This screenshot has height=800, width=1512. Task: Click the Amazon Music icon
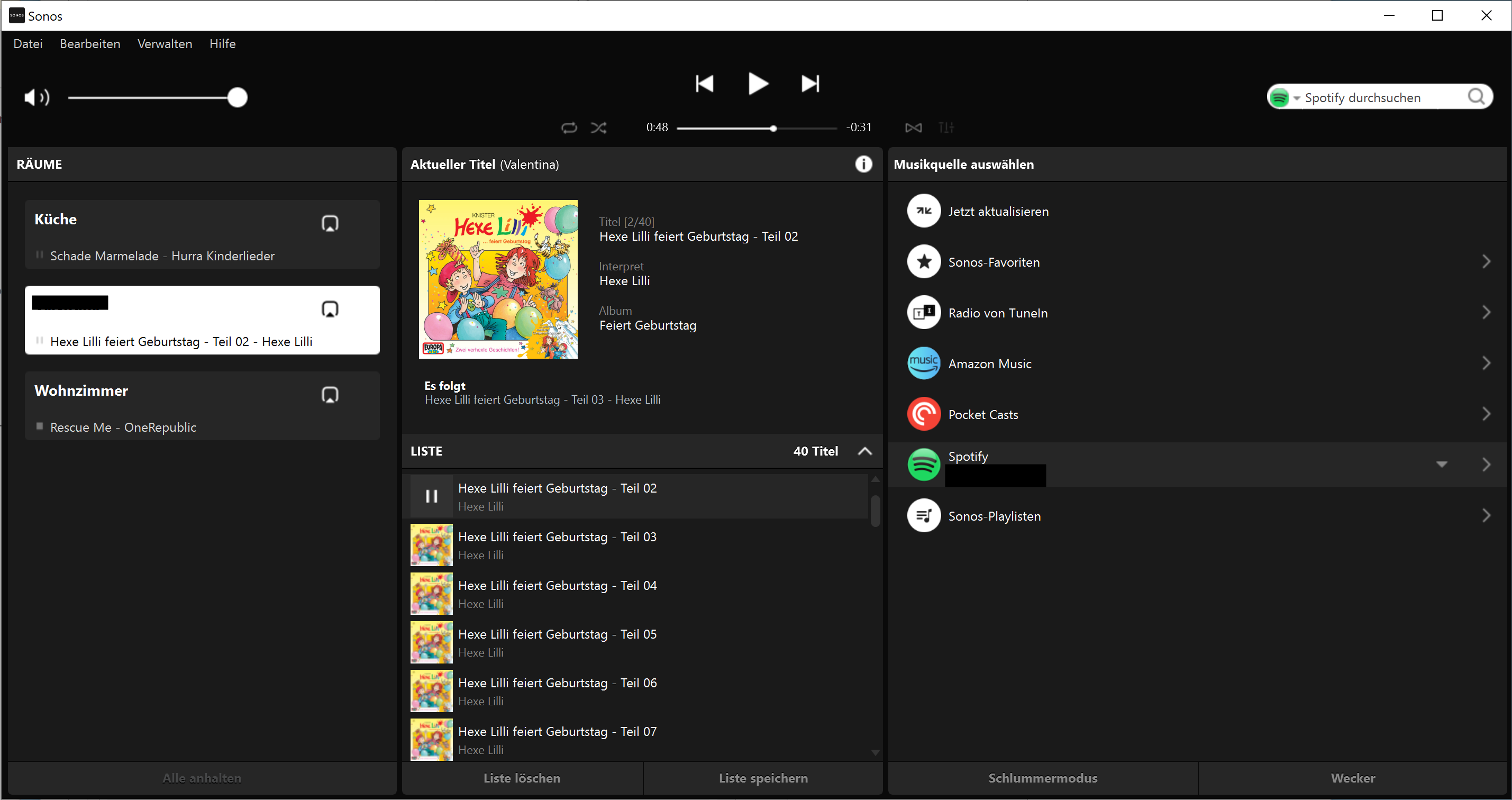[924, 364]
